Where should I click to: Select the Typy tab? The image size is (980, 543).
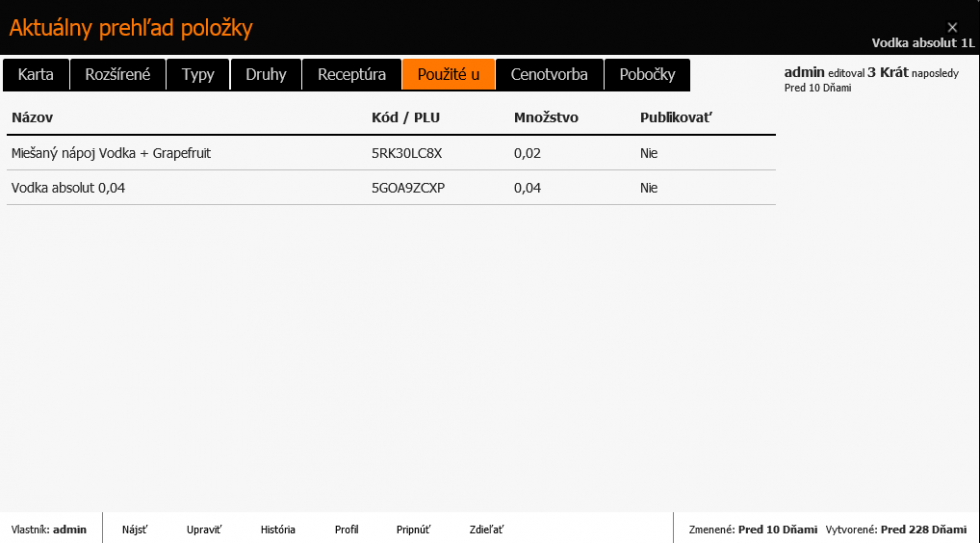(x=198, y=75)
